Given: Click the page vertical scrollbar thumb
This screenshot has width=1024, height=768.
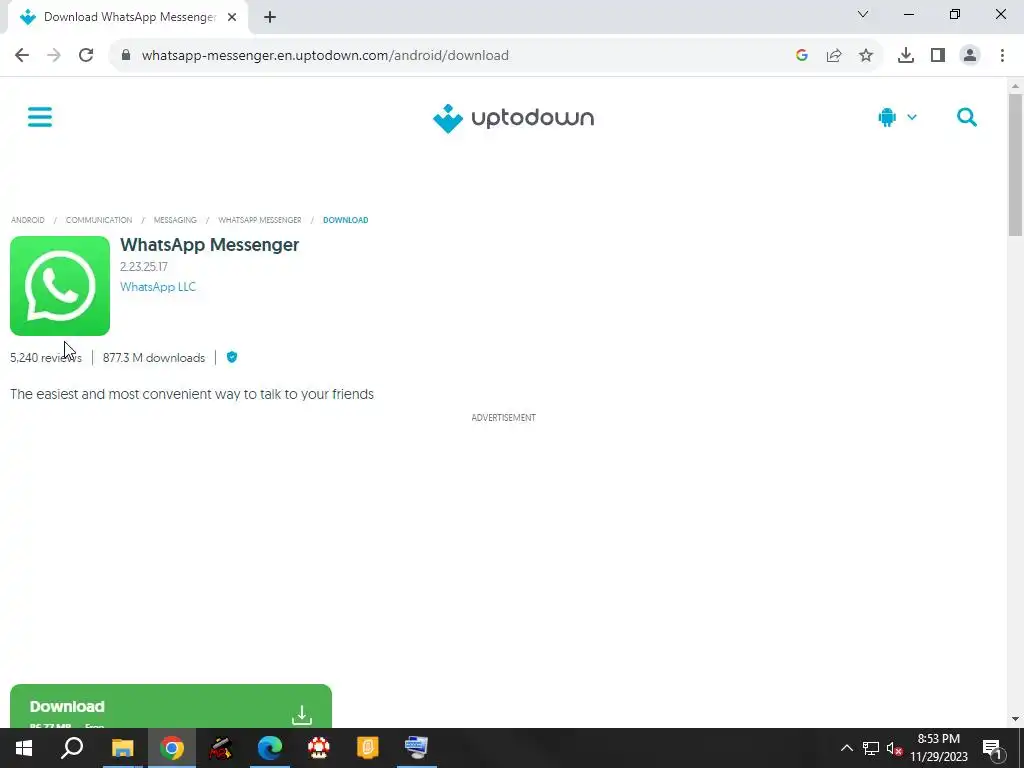Looking at the screenshot, I should click(x=1015, y=165).
